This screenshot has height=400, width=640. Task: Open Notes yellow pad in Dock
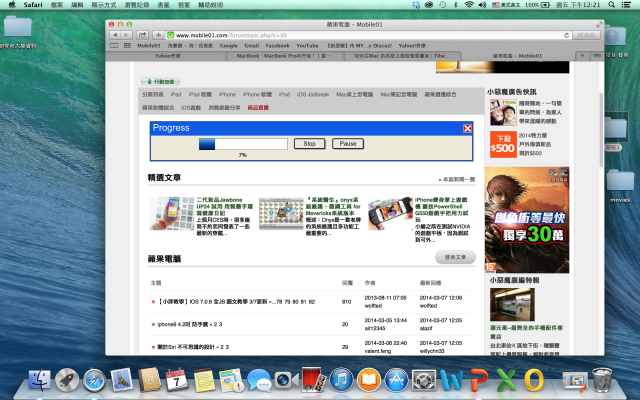(204, 380)
